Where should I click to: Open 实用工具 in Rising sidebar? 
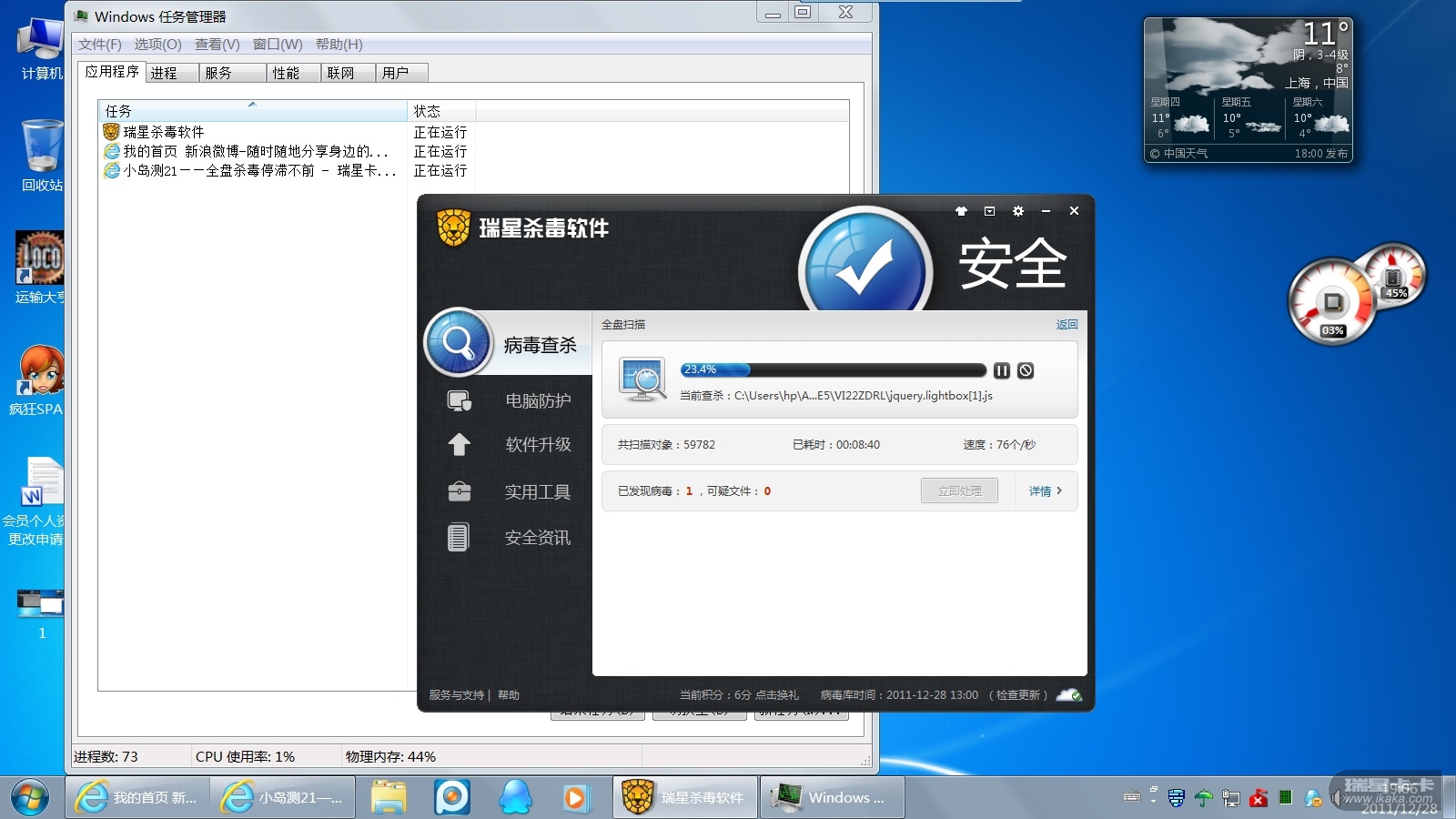click(x=538, y=492)
